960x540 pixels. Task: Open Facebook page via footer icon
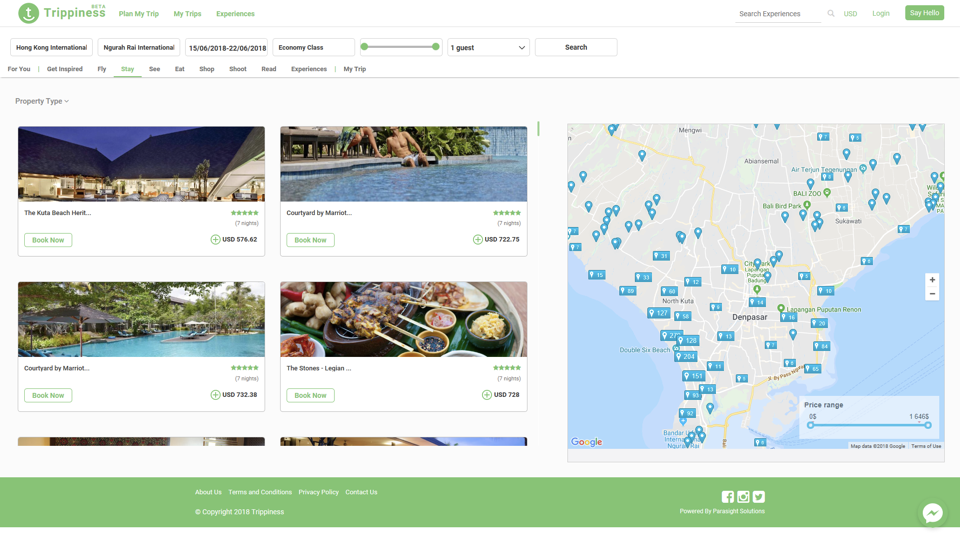click(727, 497)
